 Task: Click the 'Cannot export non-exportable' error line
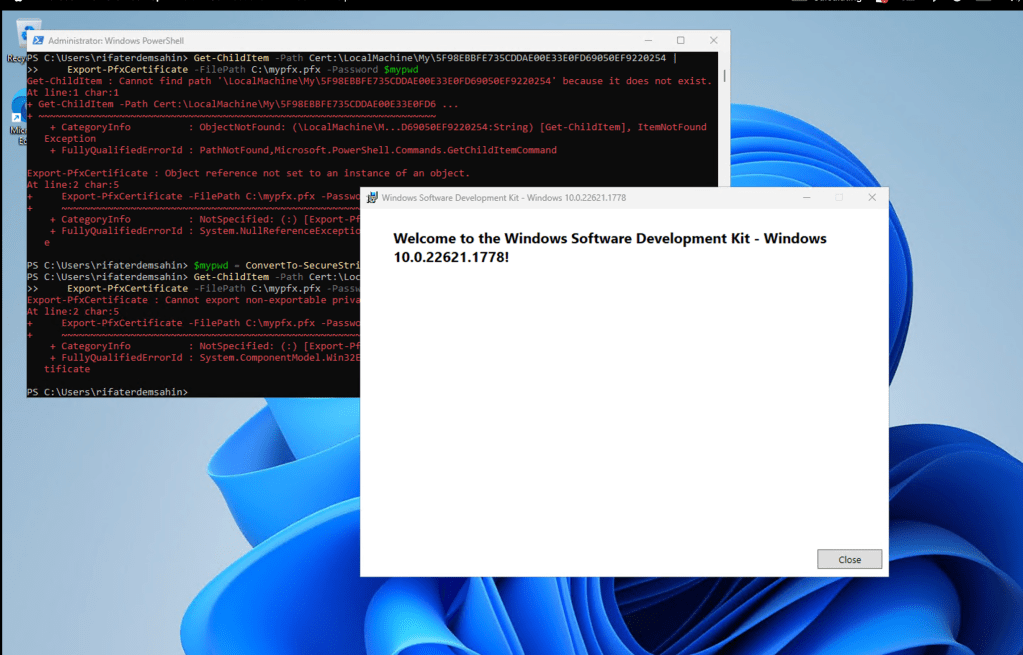194,300
